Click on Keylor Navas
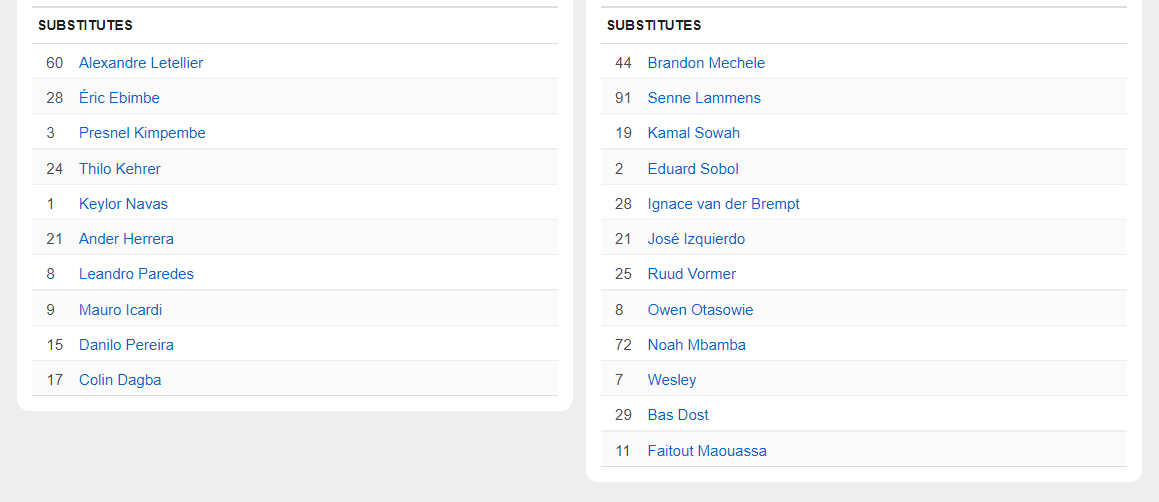 123,204
